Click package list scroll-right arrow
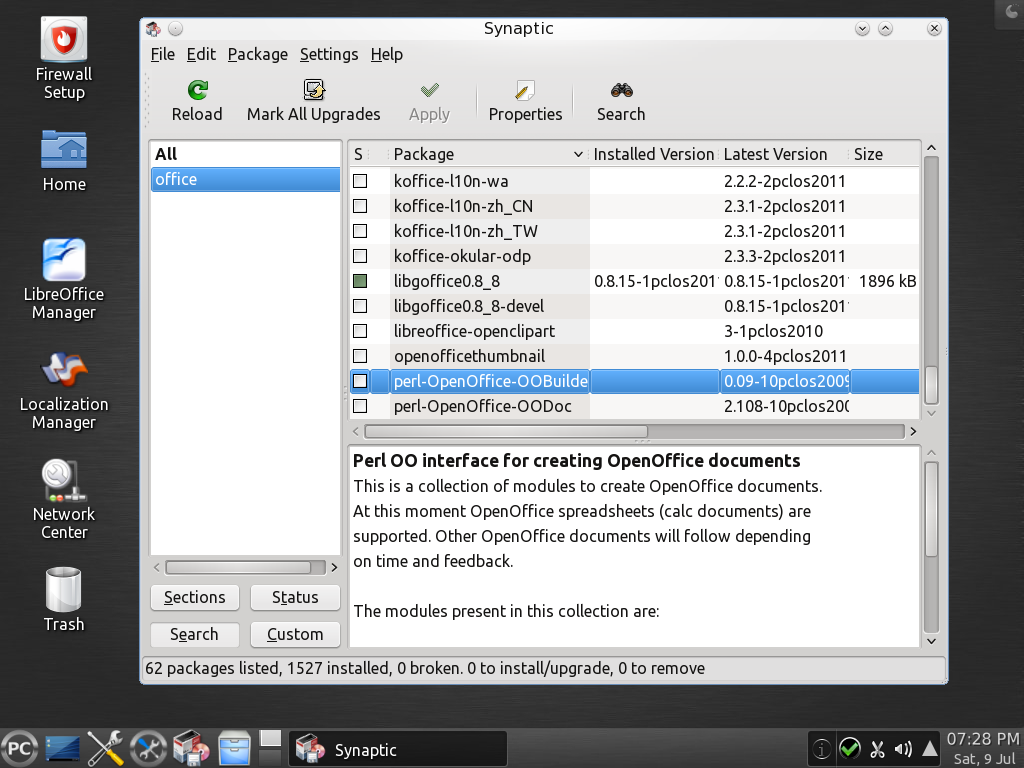Image resolution: width=1024 pixels, height=768 pixels. (913, 432)
